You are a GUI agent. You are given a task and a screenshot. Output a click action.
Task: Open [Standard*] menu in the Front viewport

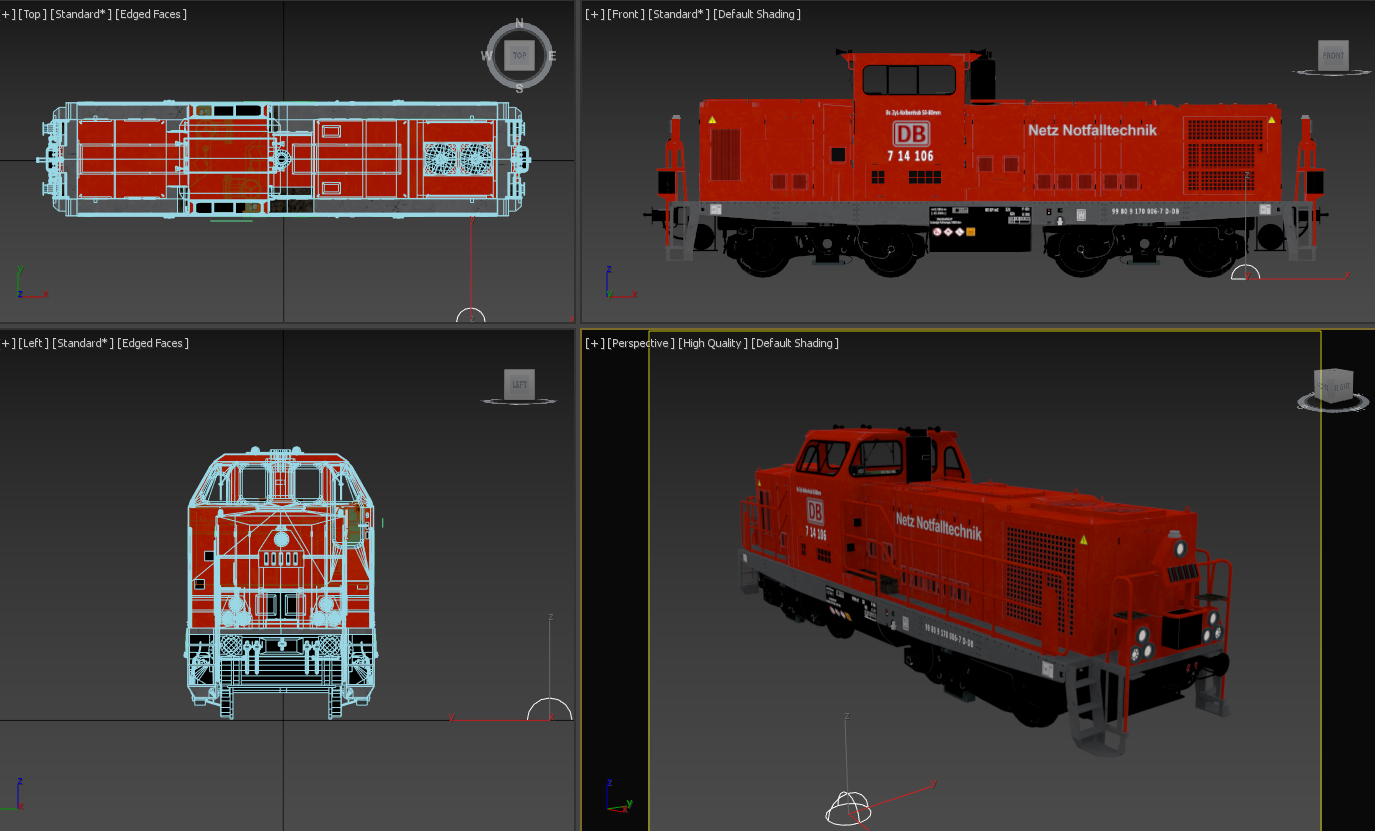click(679, 14)
